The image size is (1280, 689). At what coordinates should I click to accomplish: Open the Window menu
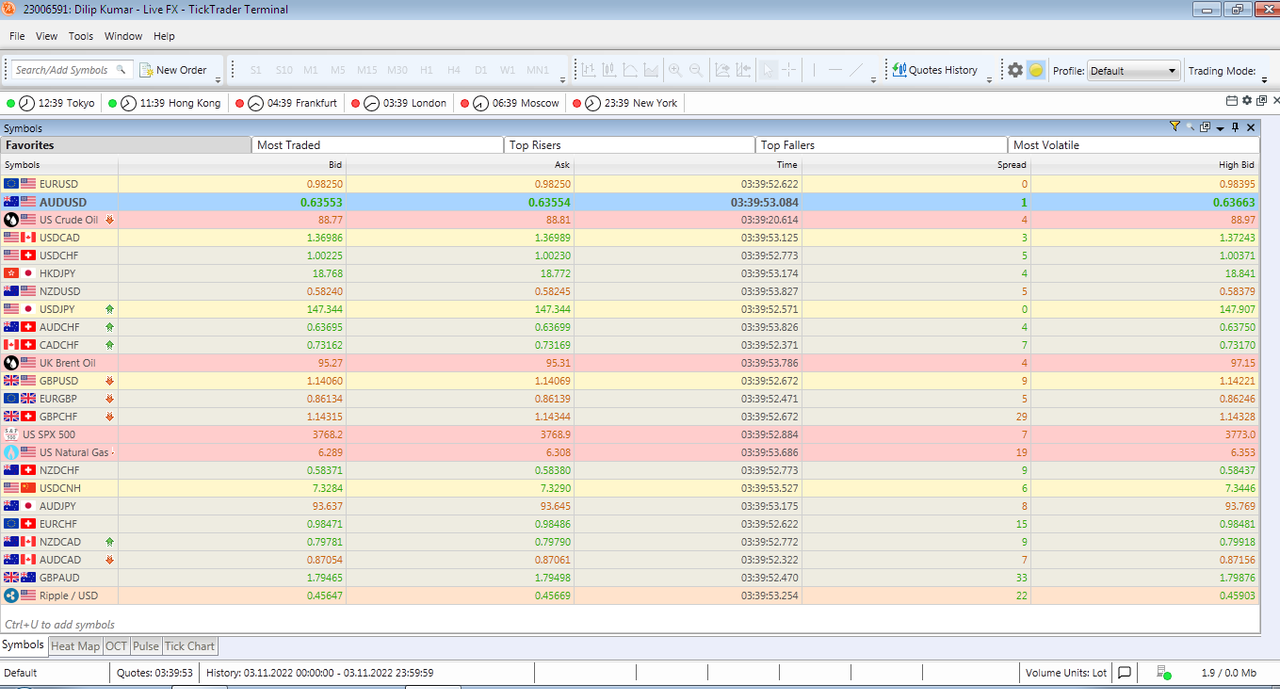123,36
